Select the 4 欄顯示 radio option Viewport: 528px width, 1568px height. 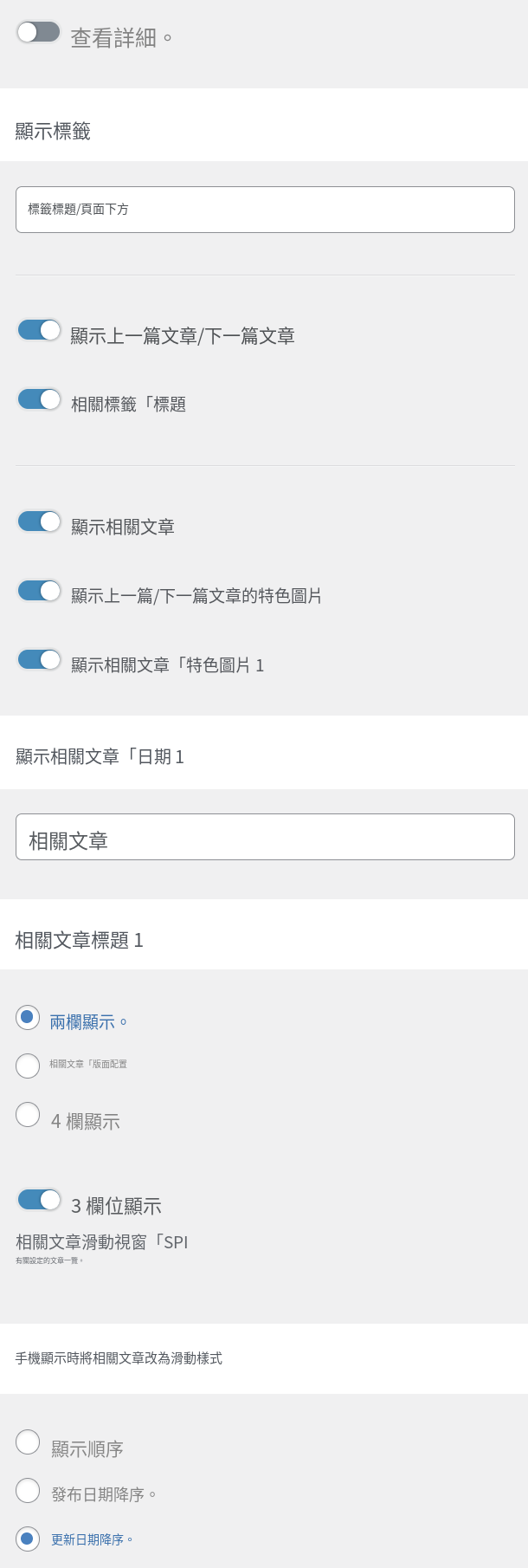click(28, 1114)
